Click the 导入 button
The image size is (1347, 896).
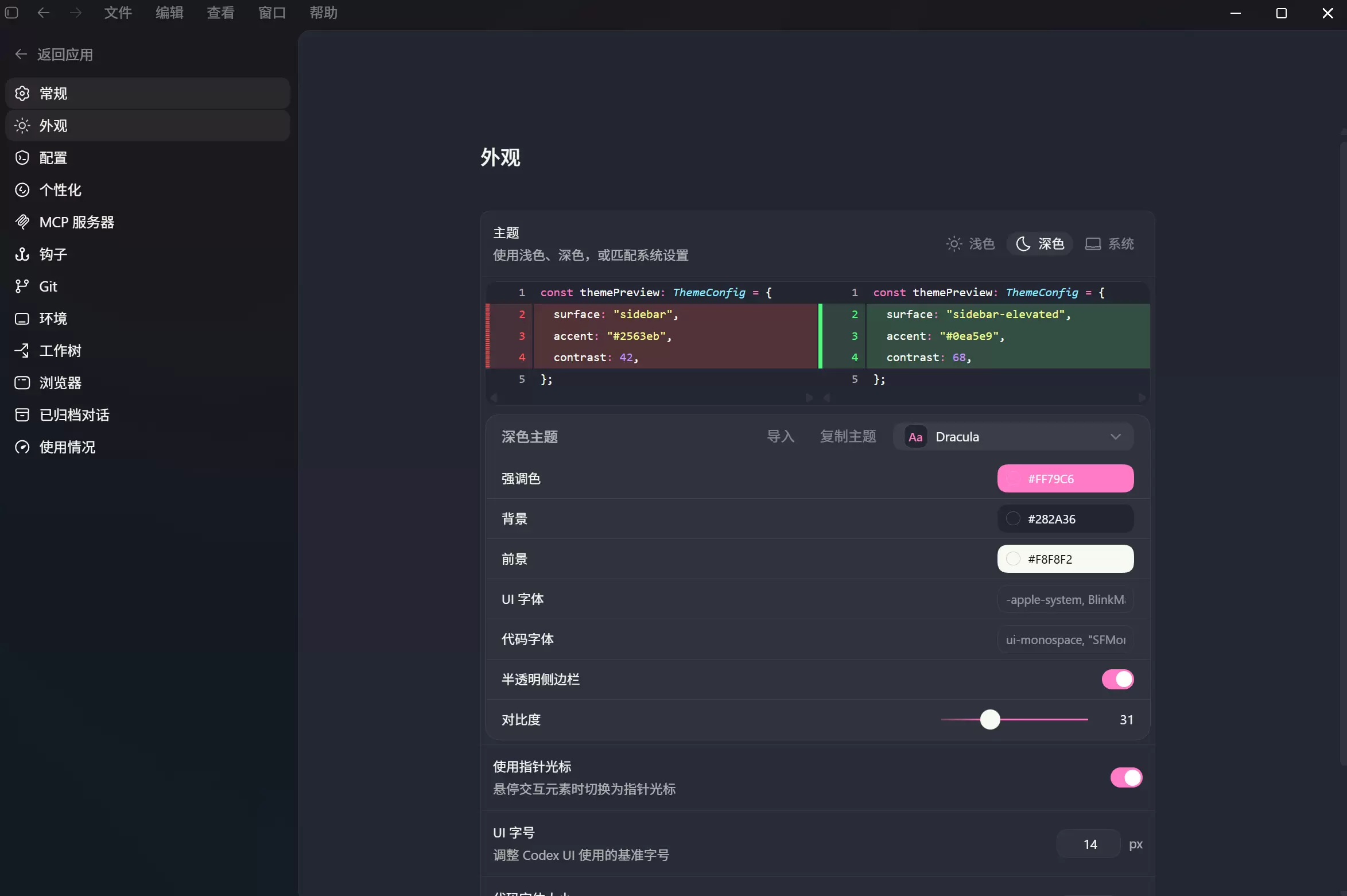pyautogui.click(x=781, y=437)
